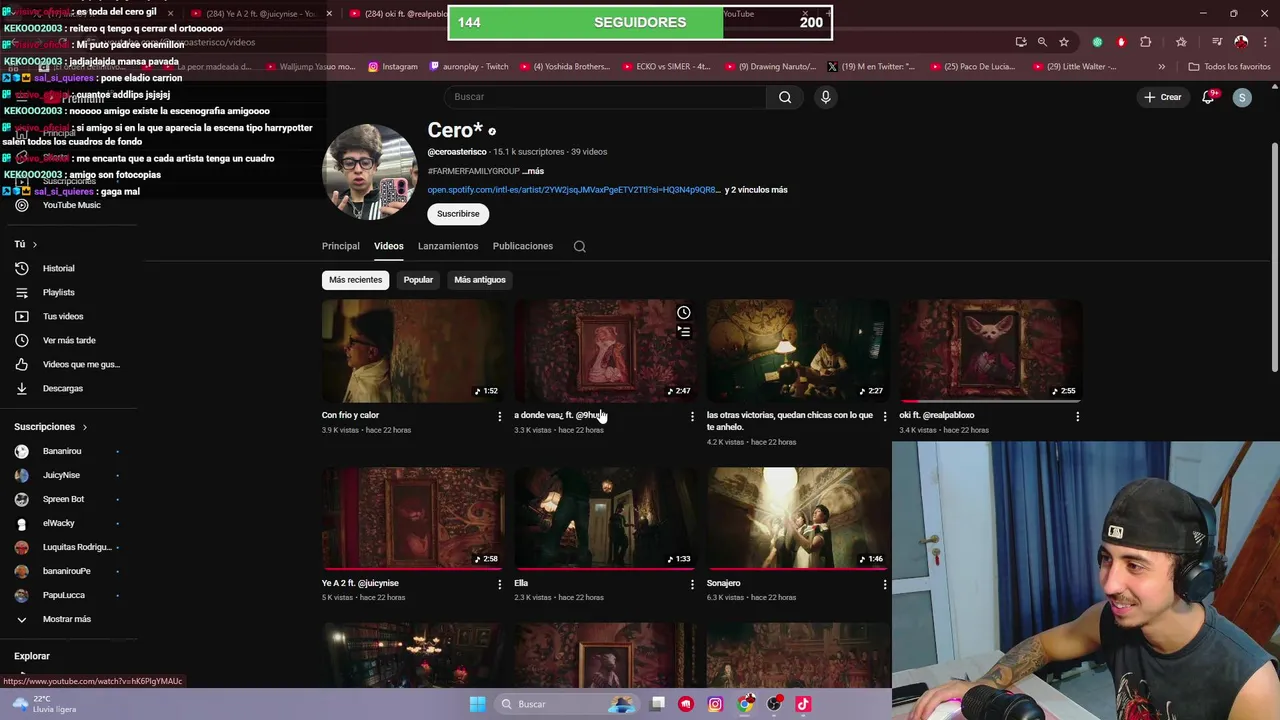Open the Instagram bookmark
This screenshot has width=1280, height=720.
pyautogui.click(x=393, y=67)
